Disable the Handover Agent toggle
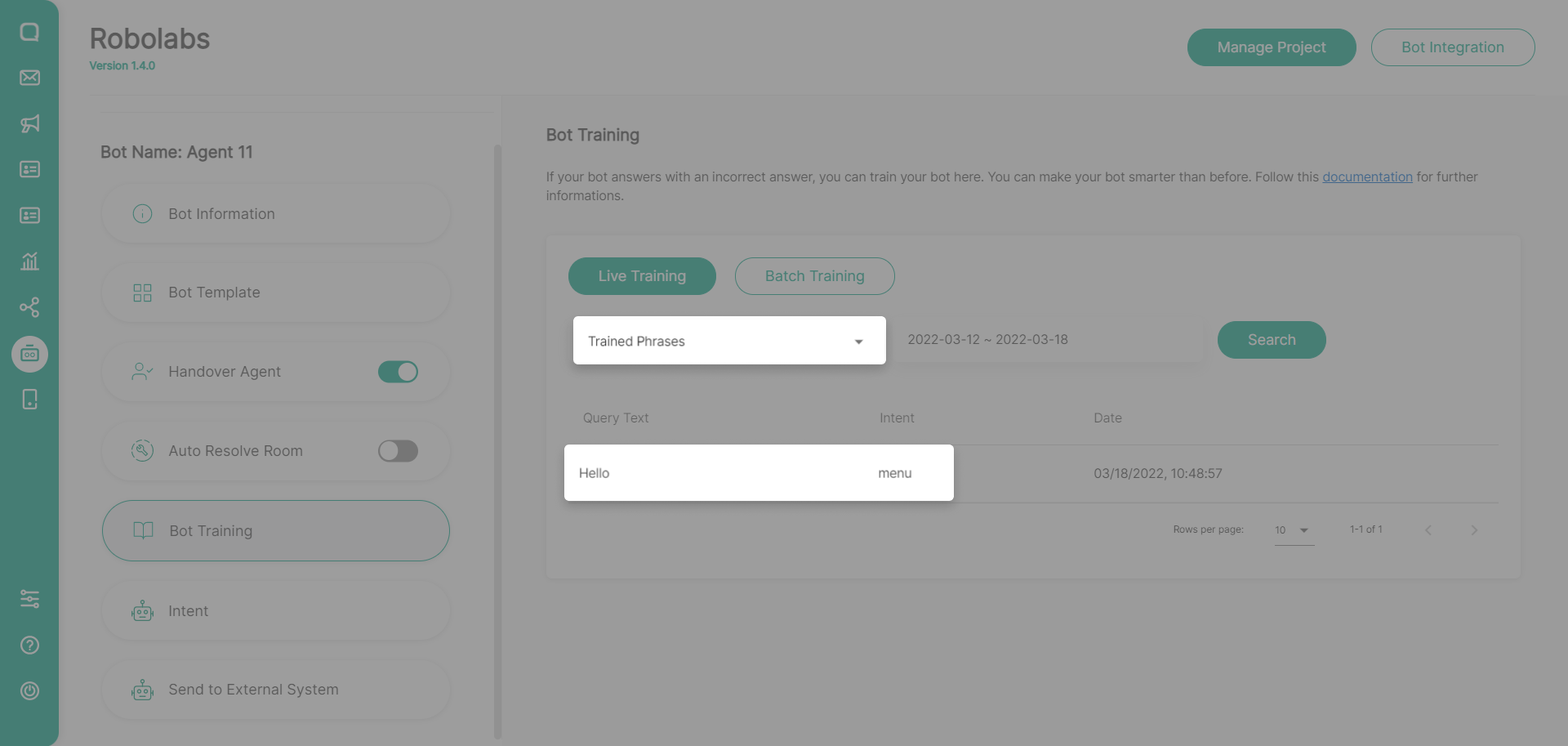Image resolution: width=1568 pixels, height=746 pixels. point(398,372)
